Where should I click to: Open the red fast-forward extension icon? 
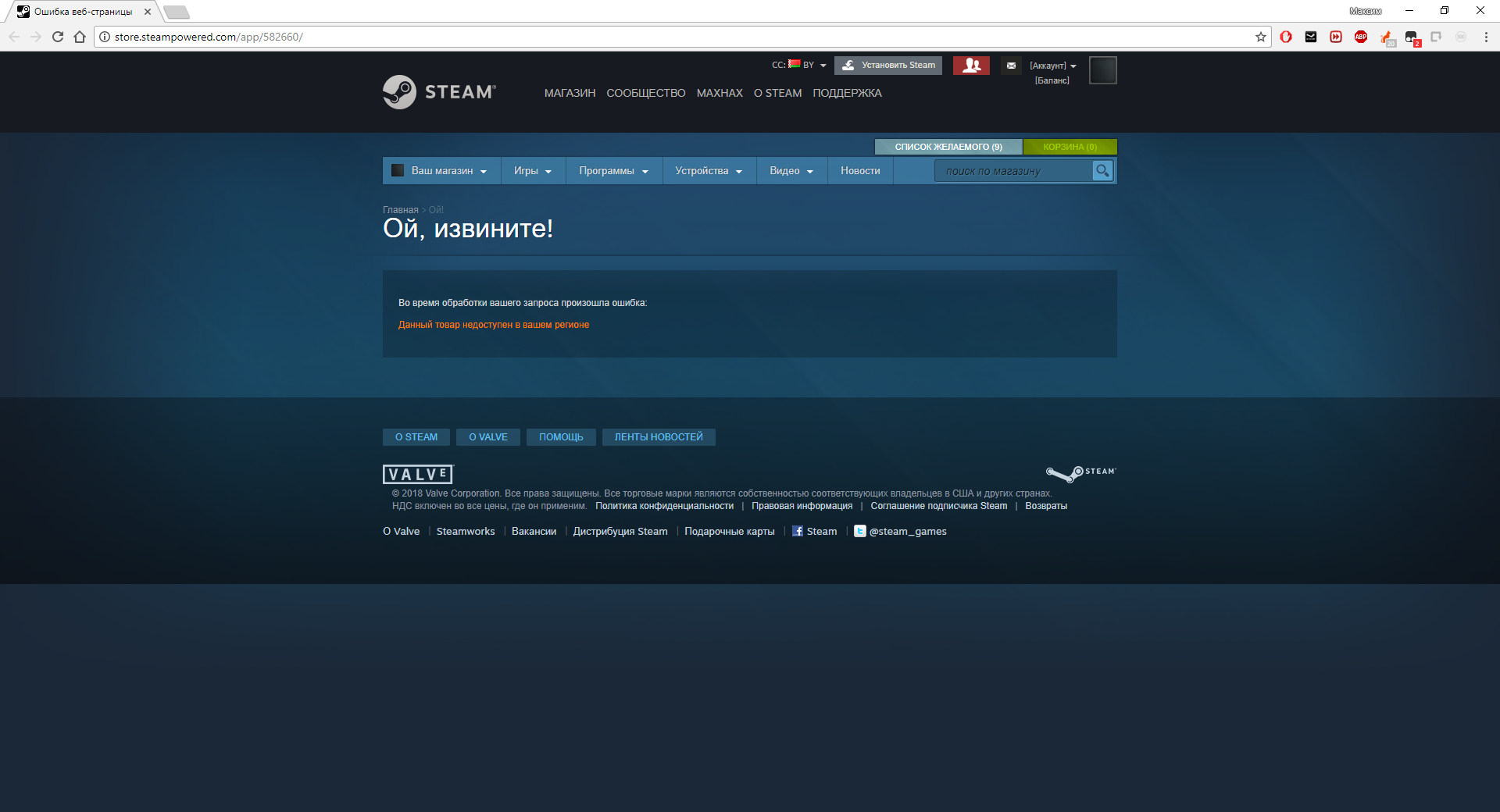pos(1336,37)
